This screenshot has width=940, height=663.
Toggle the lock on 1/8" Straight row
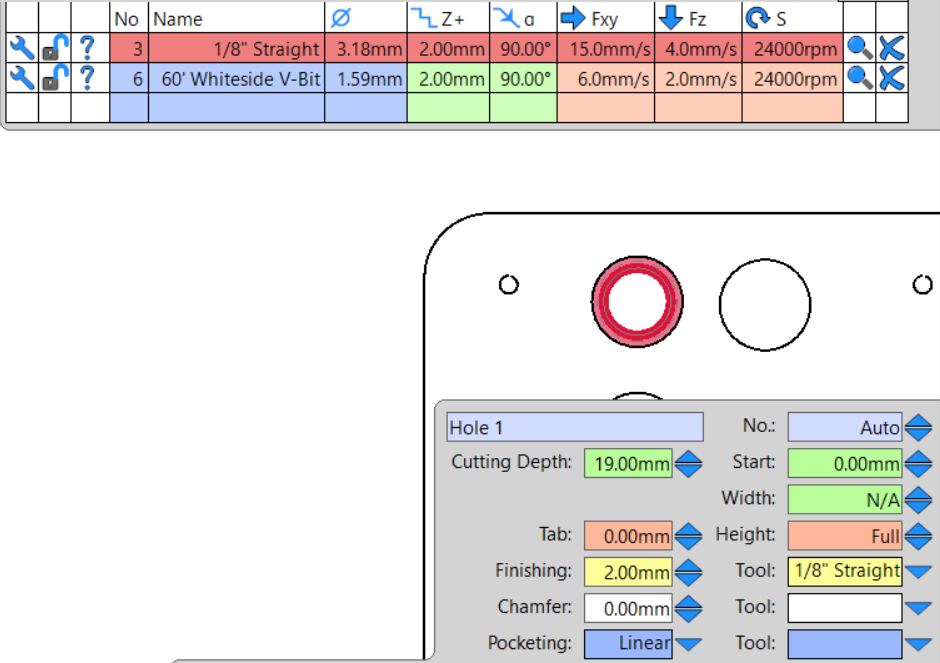(x=55, y=48)
